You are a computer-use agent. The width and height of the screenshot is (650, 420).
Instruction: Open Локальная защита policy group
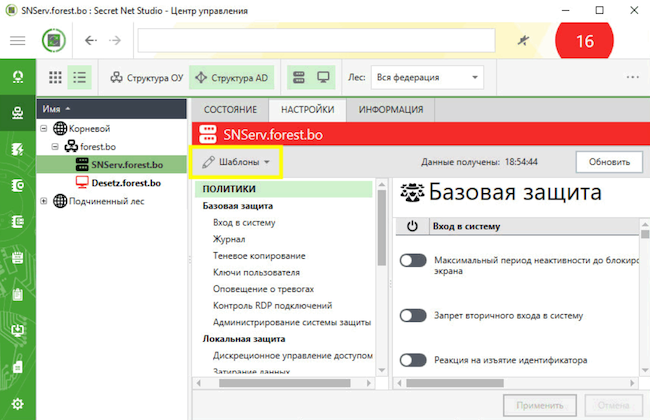pyautogui.click(x=244, y=339)
